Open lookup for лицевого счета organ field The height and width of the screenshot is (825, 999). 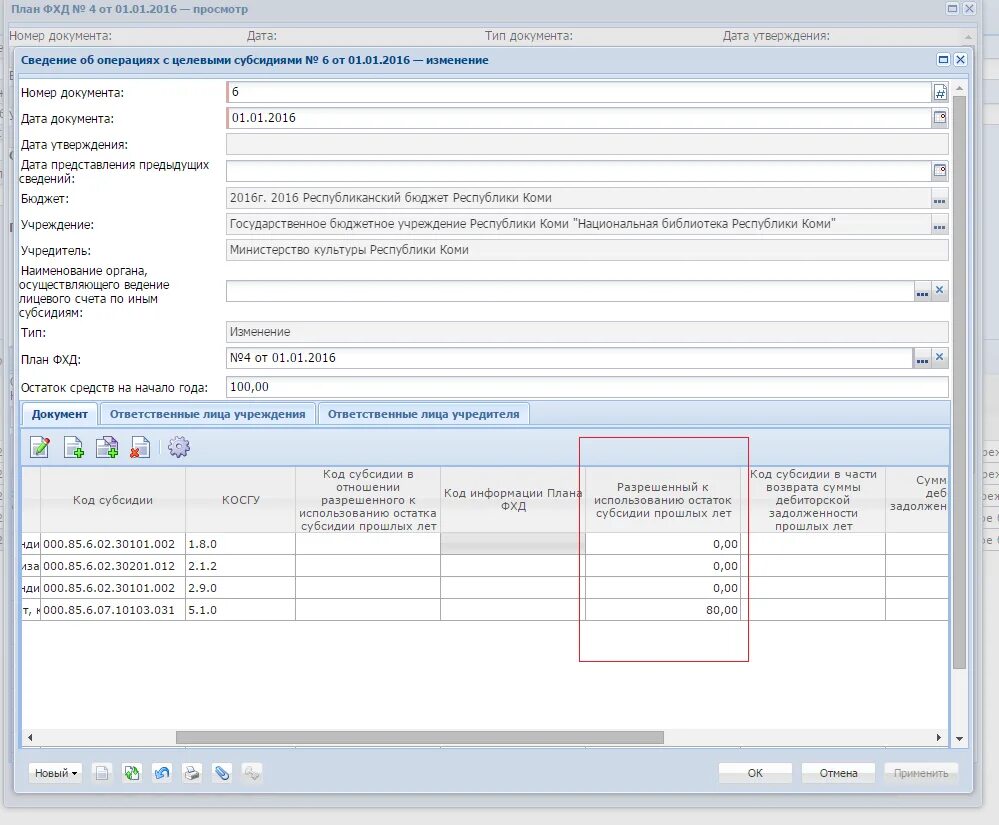coord(922,292)
